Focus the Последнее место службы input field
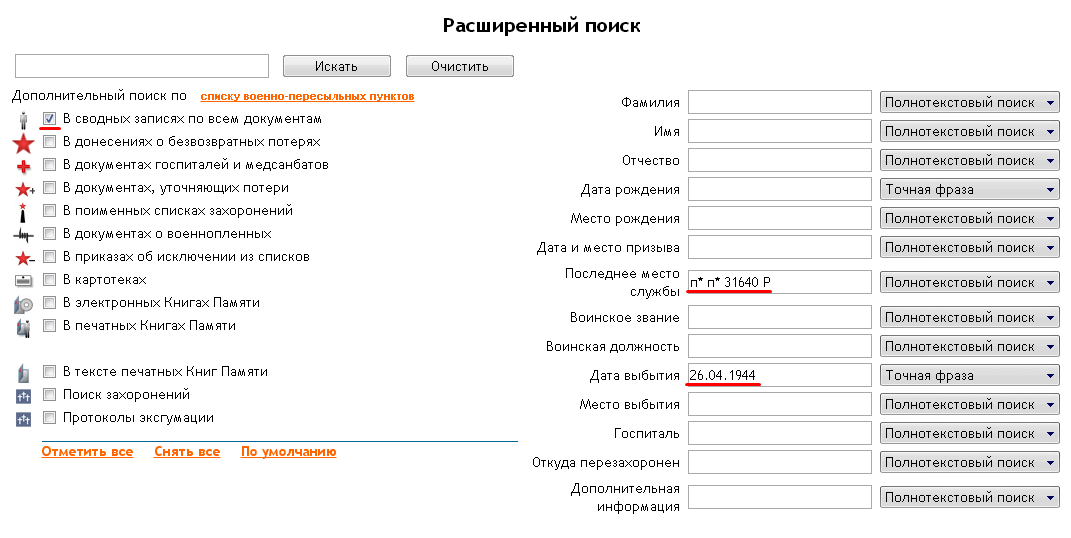Screen dimensions: 1071x538 click(x=780, y=282)
